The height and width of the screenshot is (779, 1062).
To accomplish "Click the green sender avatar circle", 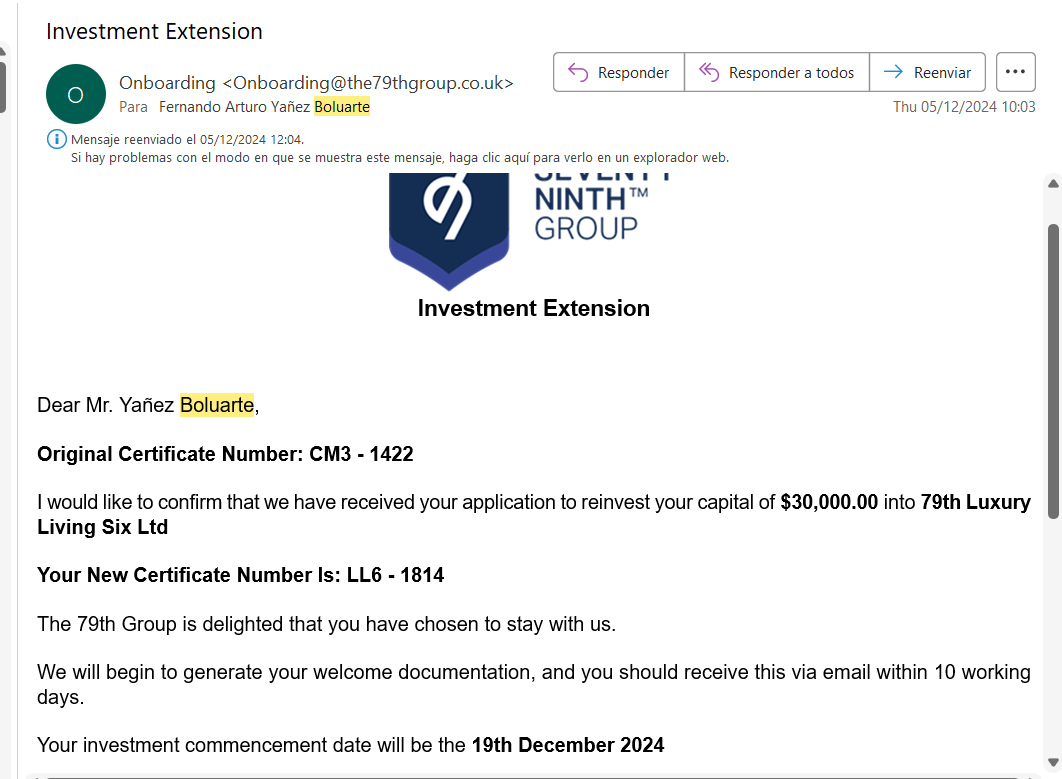I will click(75, 94).
